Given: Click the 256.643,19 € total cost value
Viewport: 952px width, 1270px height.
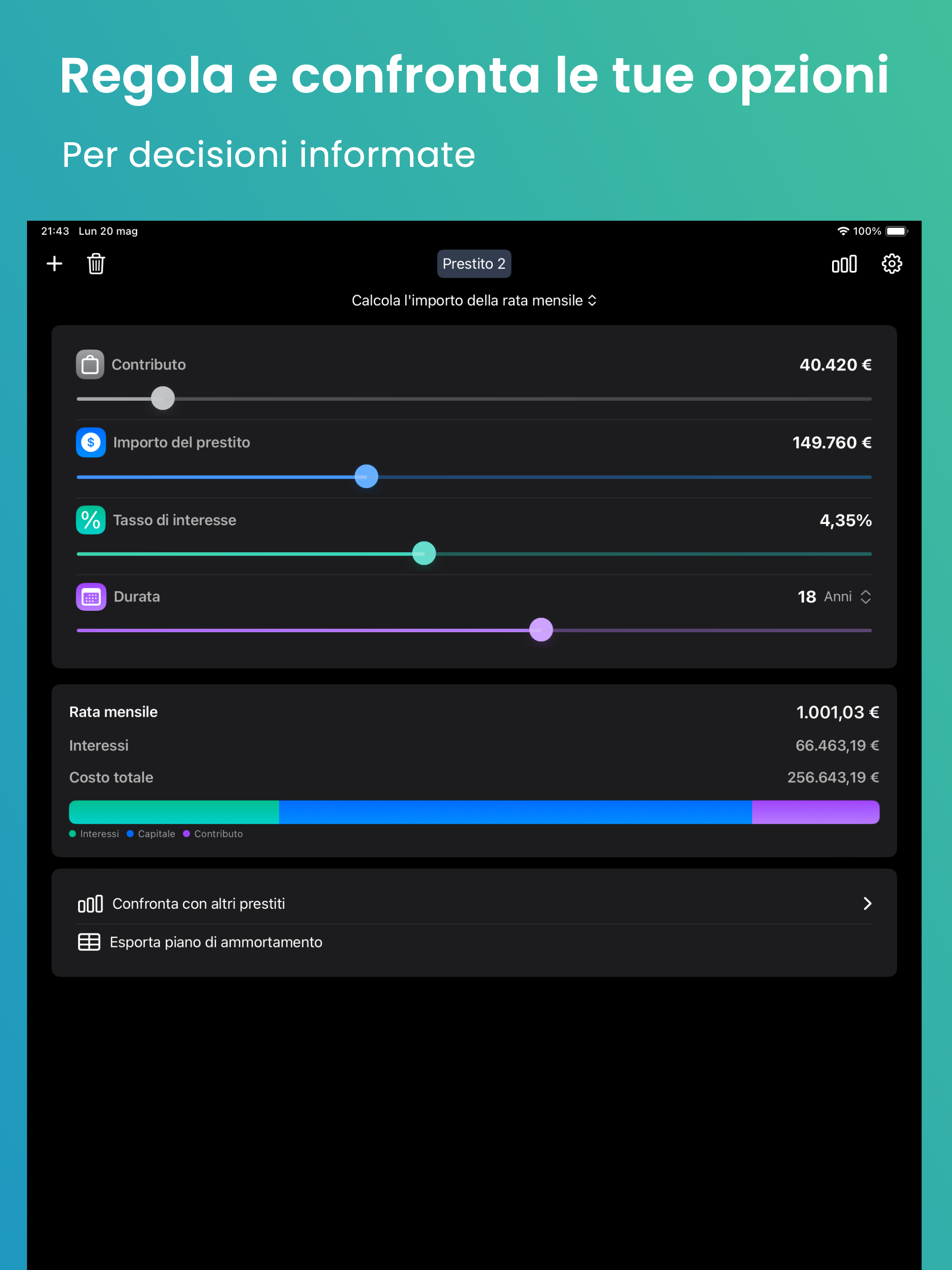Looking at the screenshot, I should point(833,777).
